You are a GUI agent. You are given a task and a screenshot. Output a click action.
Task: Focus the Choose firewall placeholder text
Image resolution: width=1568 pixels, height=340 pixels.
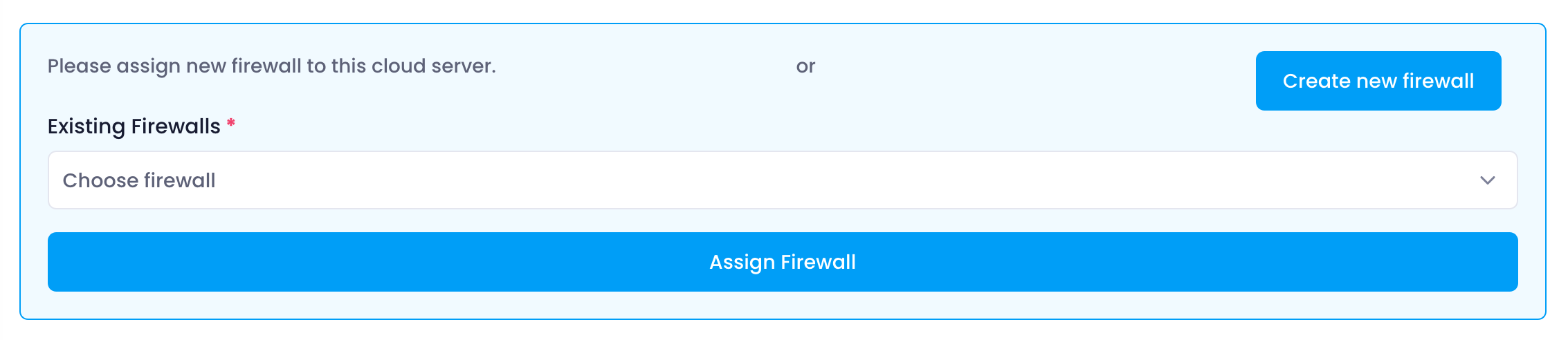(x=139, y=180)
